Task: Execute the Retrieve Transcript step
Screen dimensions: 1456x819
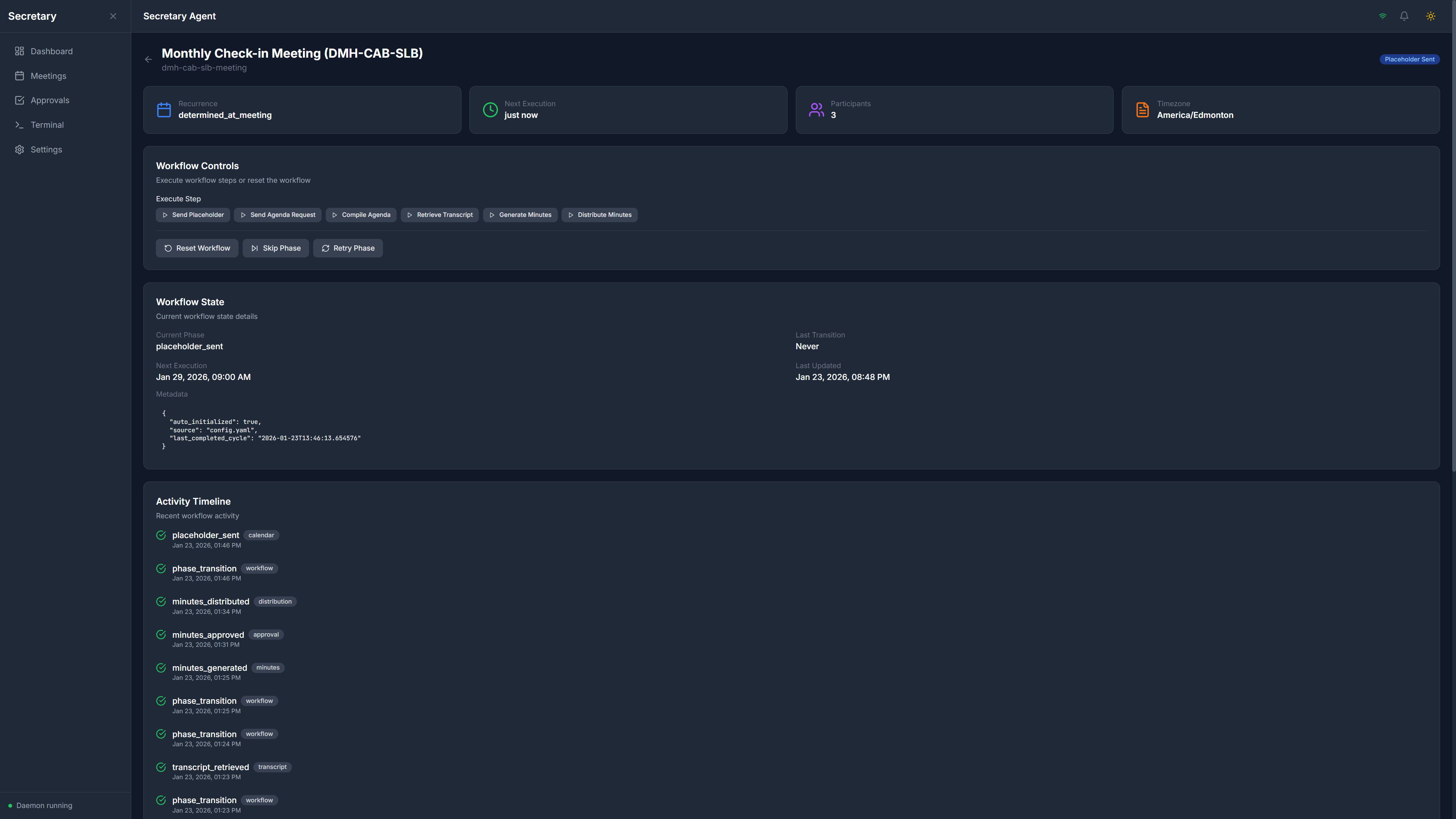Action: pos(440,215)
